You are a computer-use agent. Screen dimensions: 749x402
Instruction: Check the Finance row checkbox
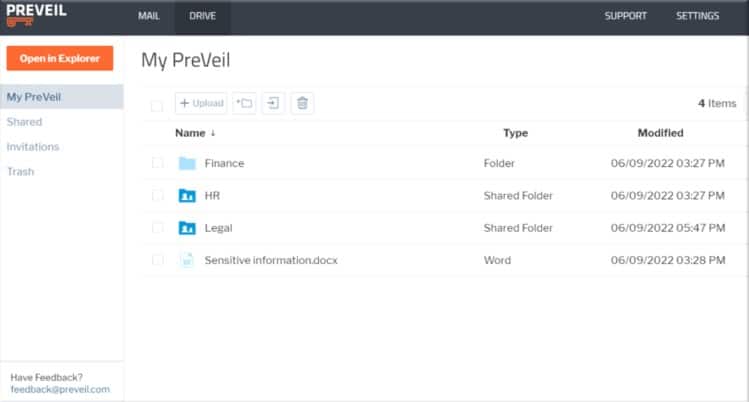click(x=157, y=163)
